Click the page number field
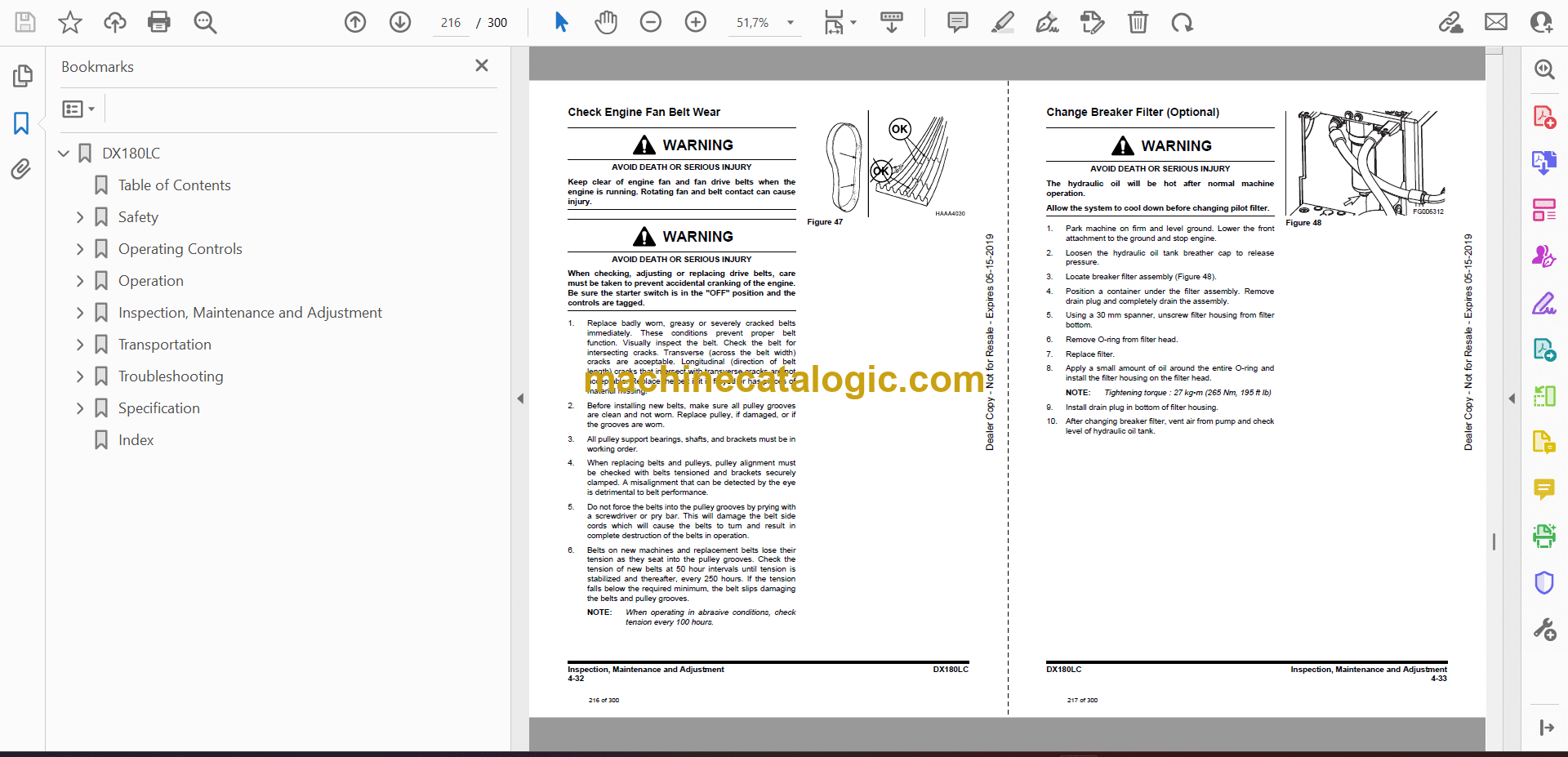 [451, 23]
